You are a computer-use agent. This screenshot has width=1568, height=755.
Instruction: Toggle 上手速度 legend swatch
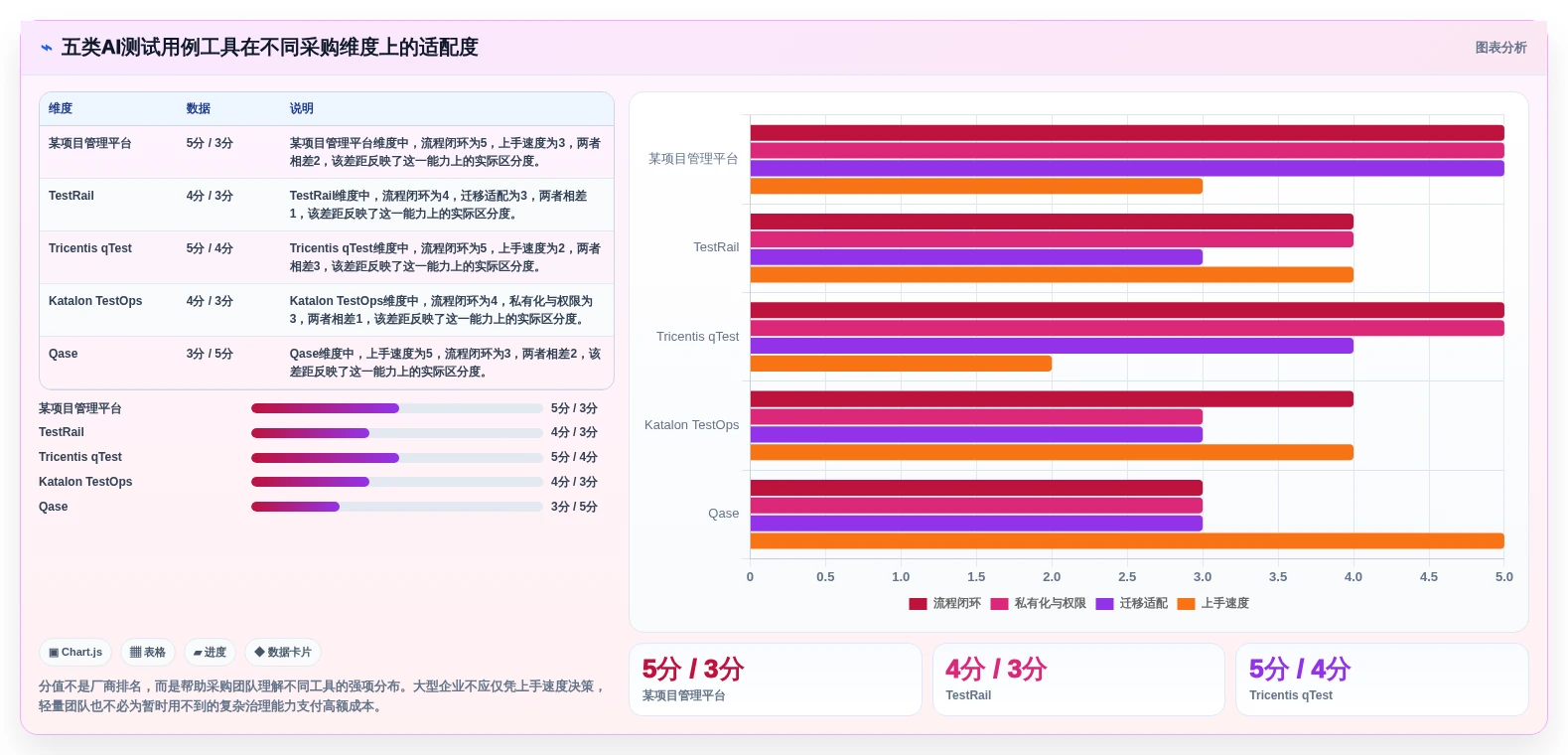(1186, 604)
